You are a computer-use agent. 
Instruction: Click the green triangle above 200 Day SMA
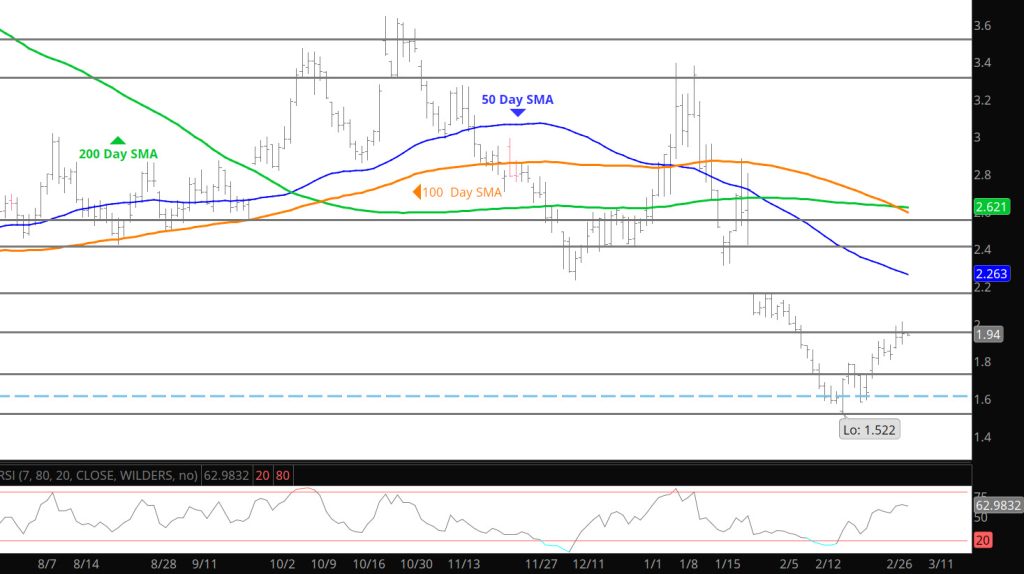(118, 141)
